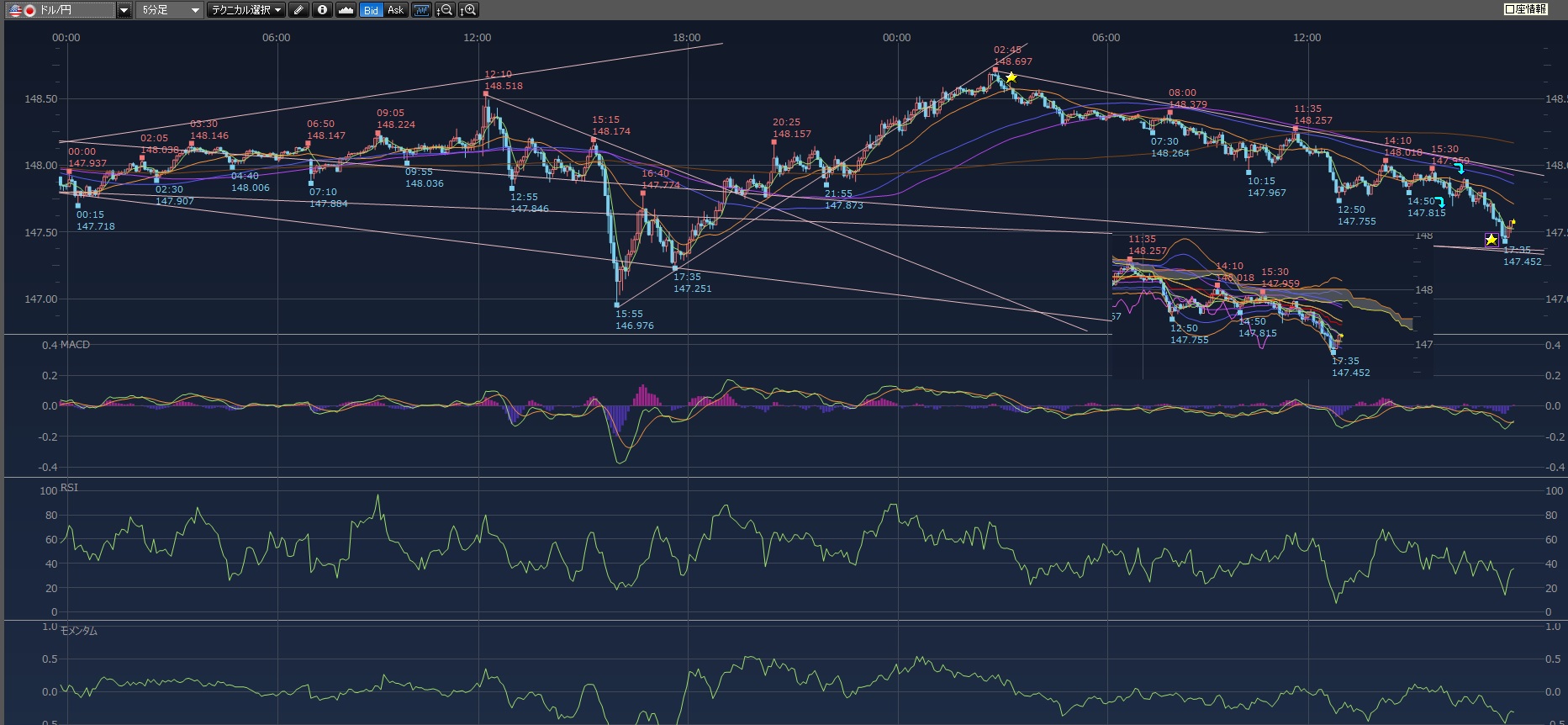Click the yellow star near the 147.452 low

[1491, 240]
